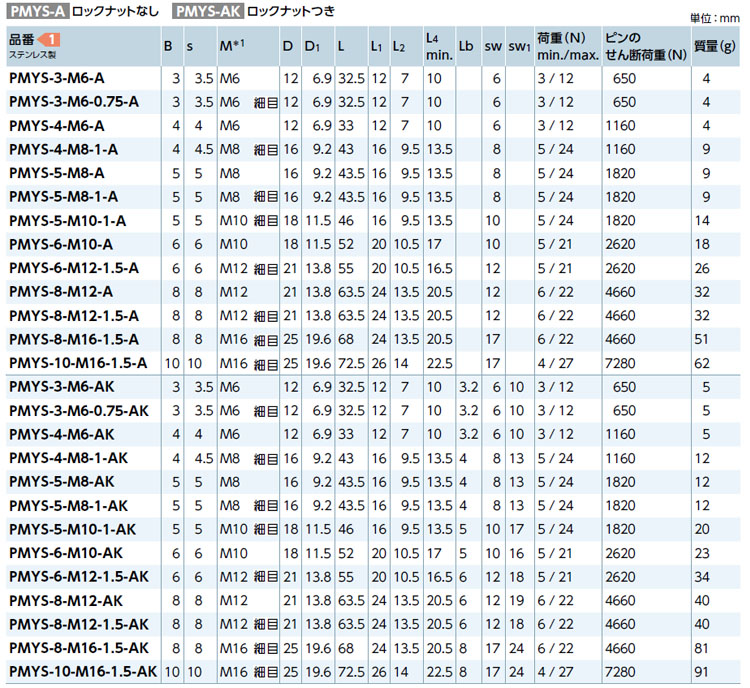Select the PMYS-5-M10-1-A row
The height and width of the screenshot is (688, 750).
coord(67,220)
